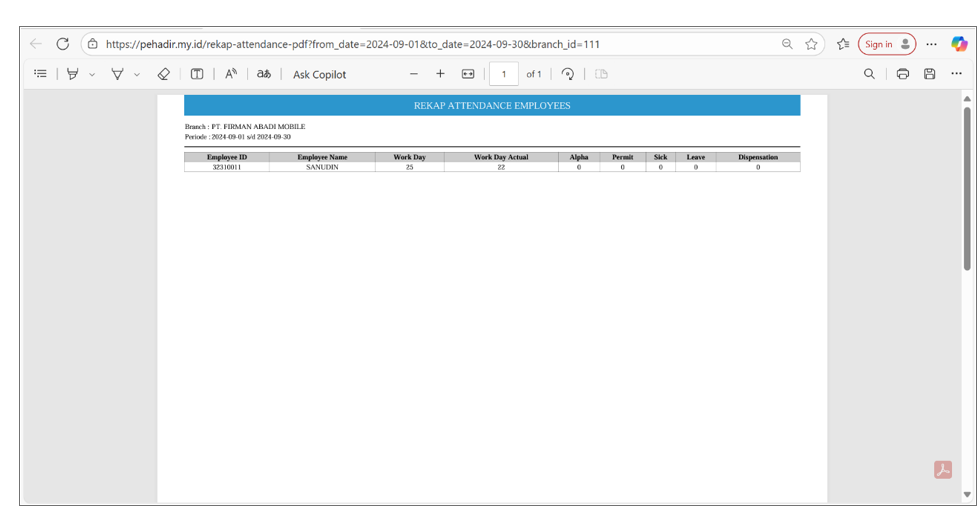
Task: Click the page number field
Action: click(504, 74)
